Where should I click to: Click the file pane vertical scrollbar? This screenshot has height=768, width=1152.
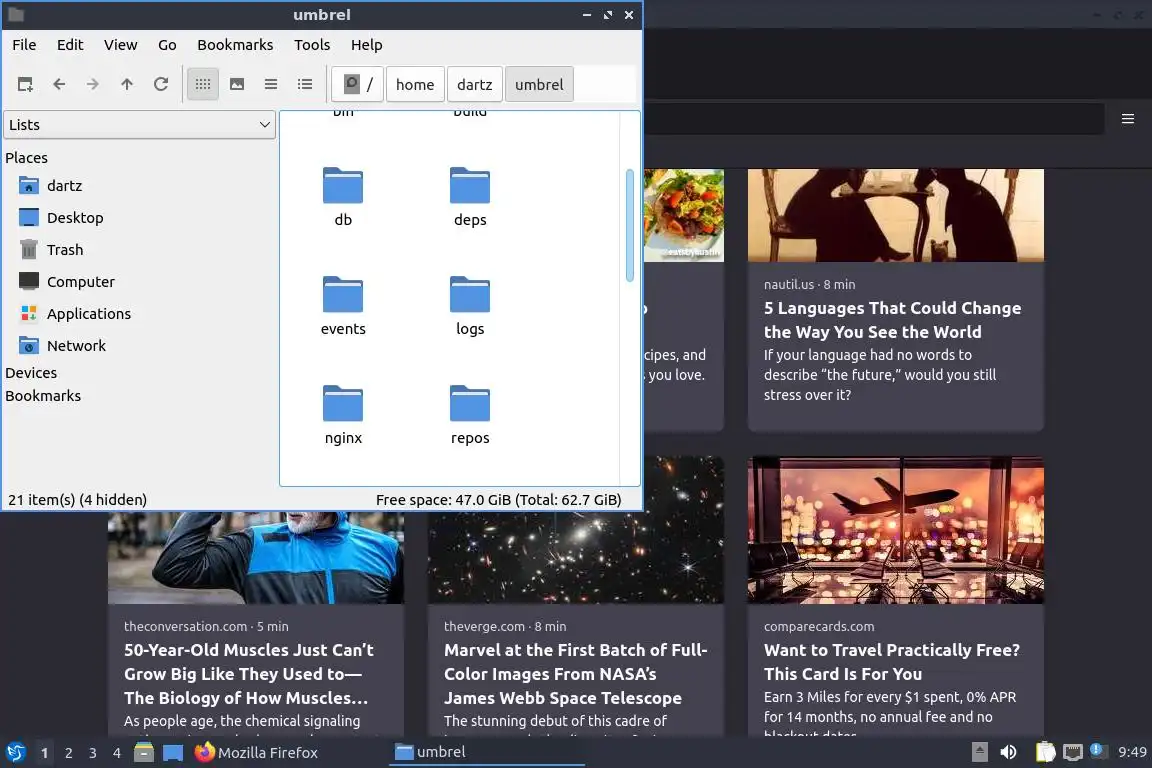[x=630, y=225]
